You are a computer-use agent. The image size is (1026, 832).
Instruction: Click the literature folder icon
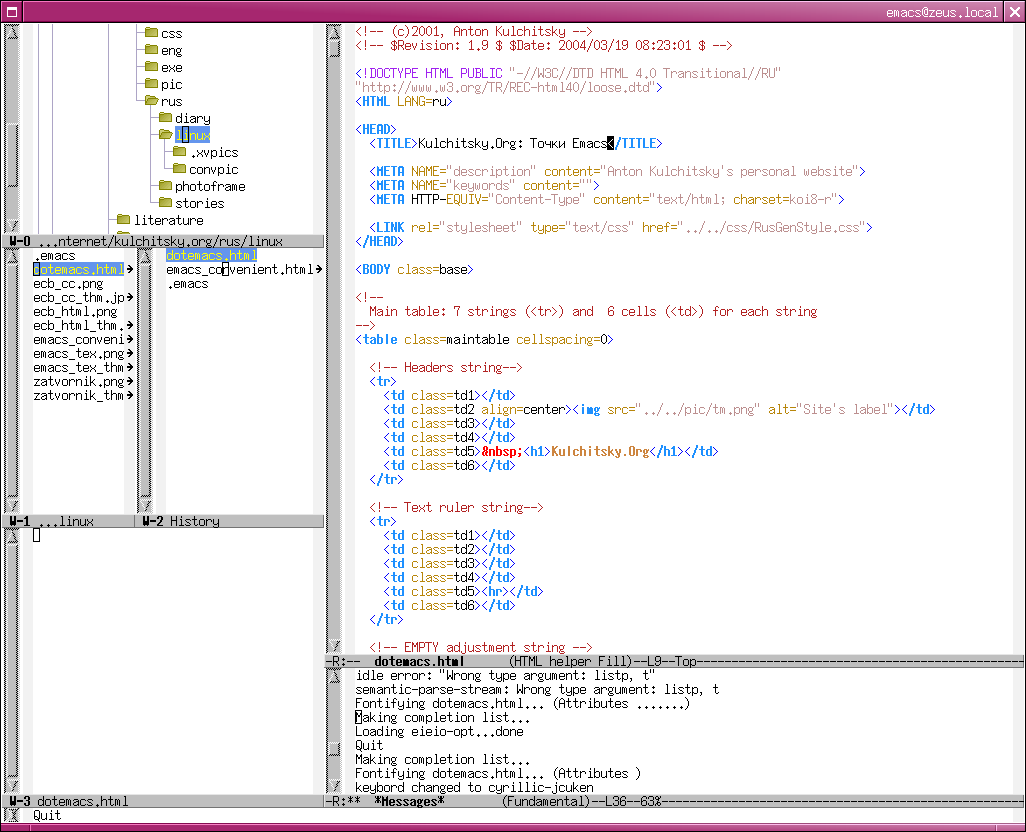123,220
